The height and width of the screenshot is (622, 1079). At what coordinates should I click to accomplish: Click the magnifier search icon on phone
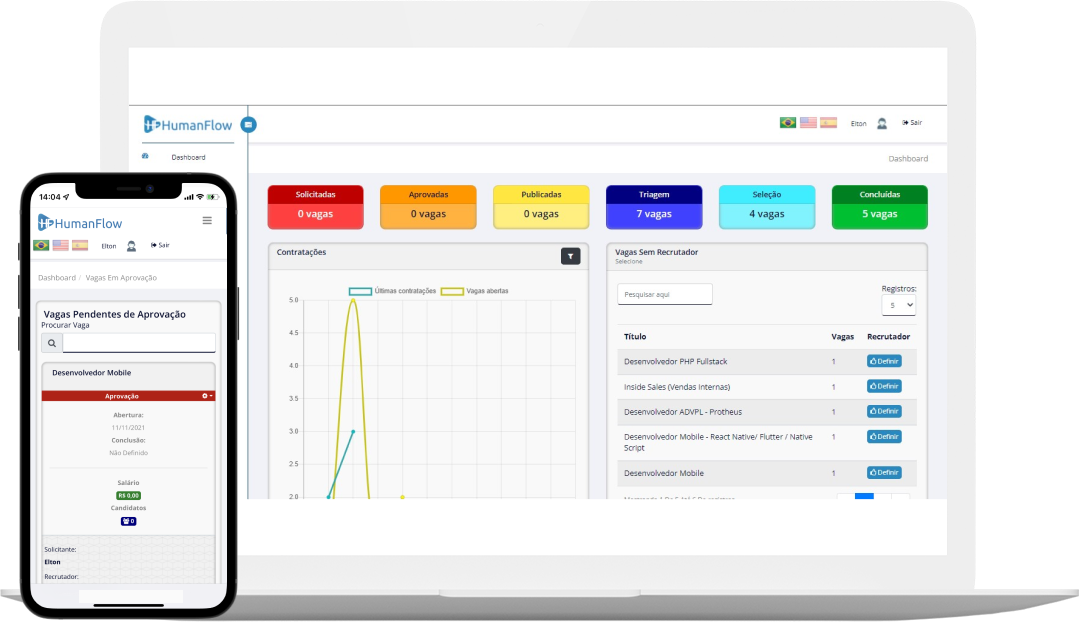pos(52,343)
